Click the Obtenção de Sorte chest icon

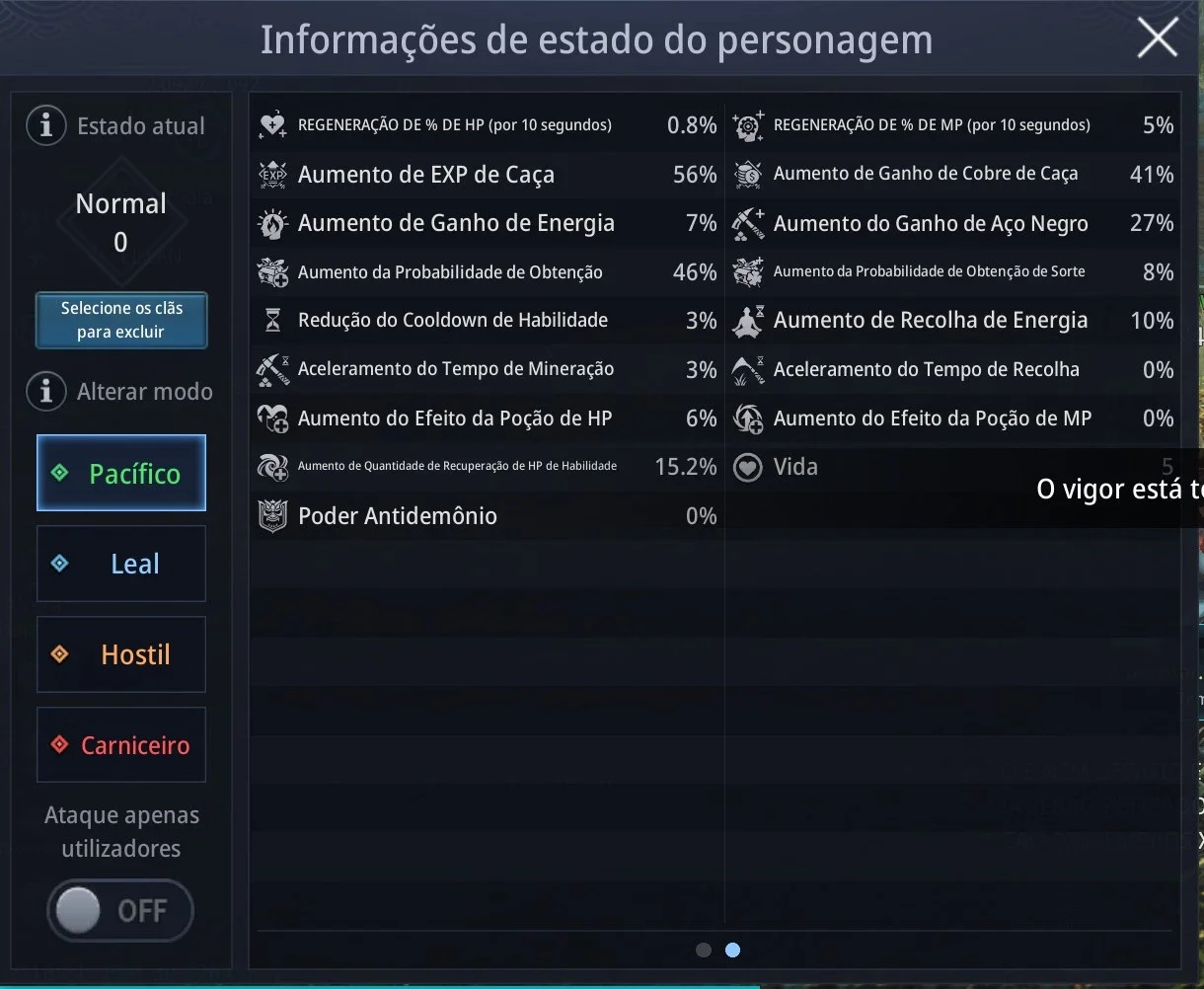748,272
